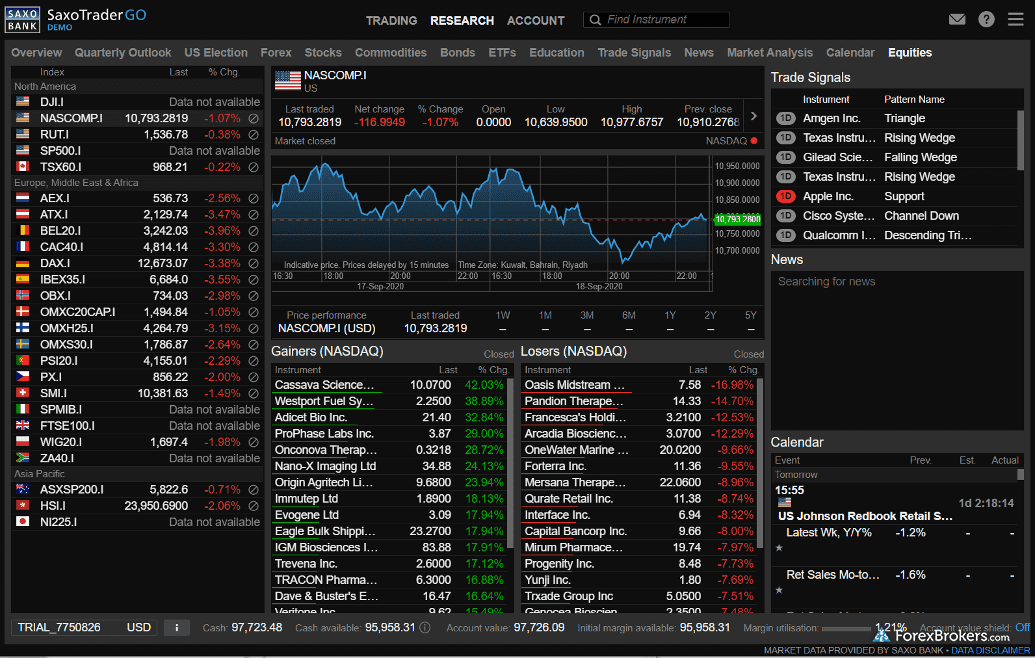Click the star beside Latest Wk, Y/Y%
The image size is (1035, 658).
(x=780, y=548)
